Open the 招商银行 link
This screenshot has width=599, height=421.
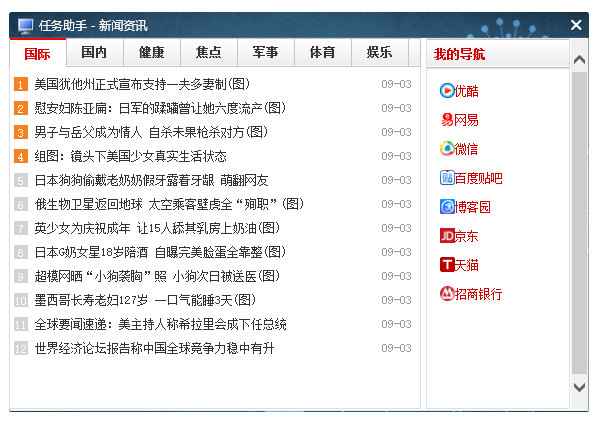479,294
